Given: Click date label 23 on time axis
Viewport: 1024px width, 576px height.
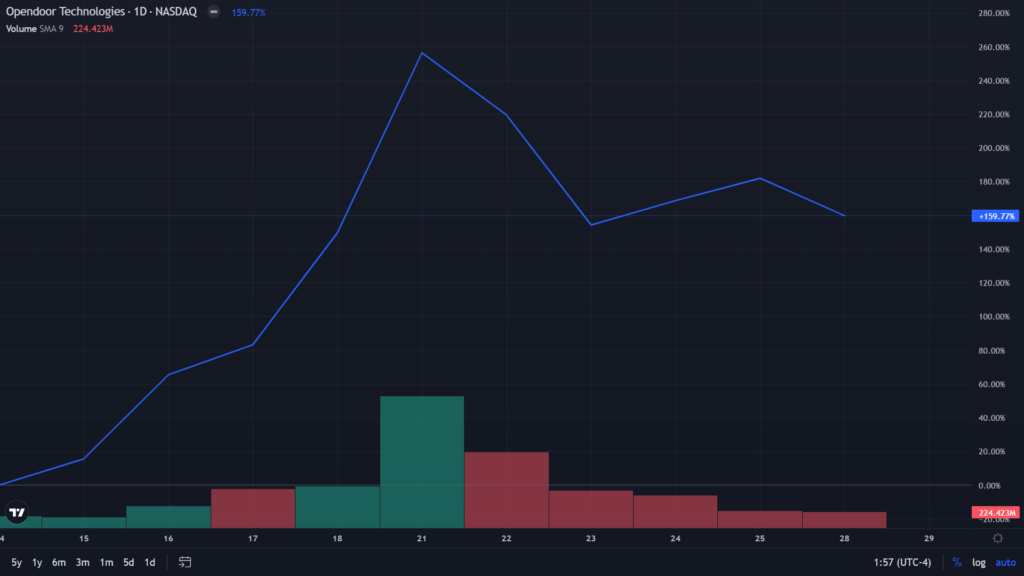Looking at the screenshot, I should pyautogui.click(x=590, y=539).
